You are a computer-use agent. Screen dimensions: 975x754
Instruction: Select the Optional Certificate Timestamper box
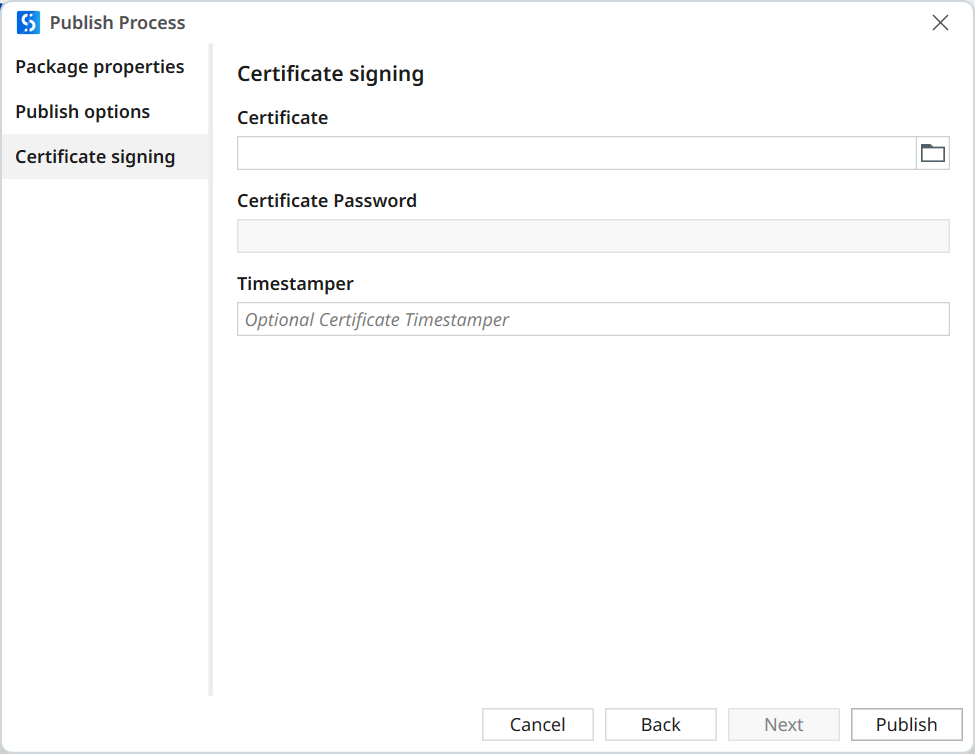coord(593,319)
